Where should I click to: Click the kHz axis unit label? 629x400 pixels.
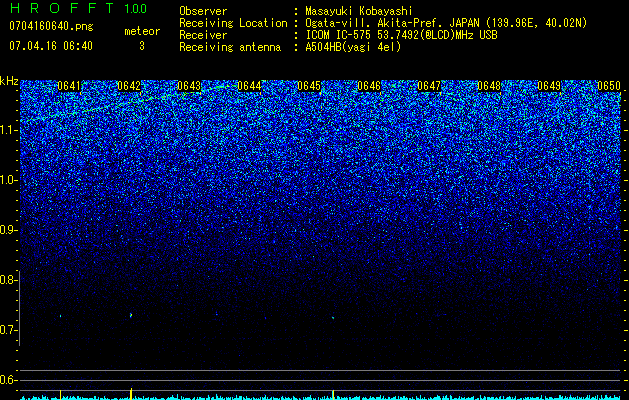pyautogui.click(x=9, y=81)
